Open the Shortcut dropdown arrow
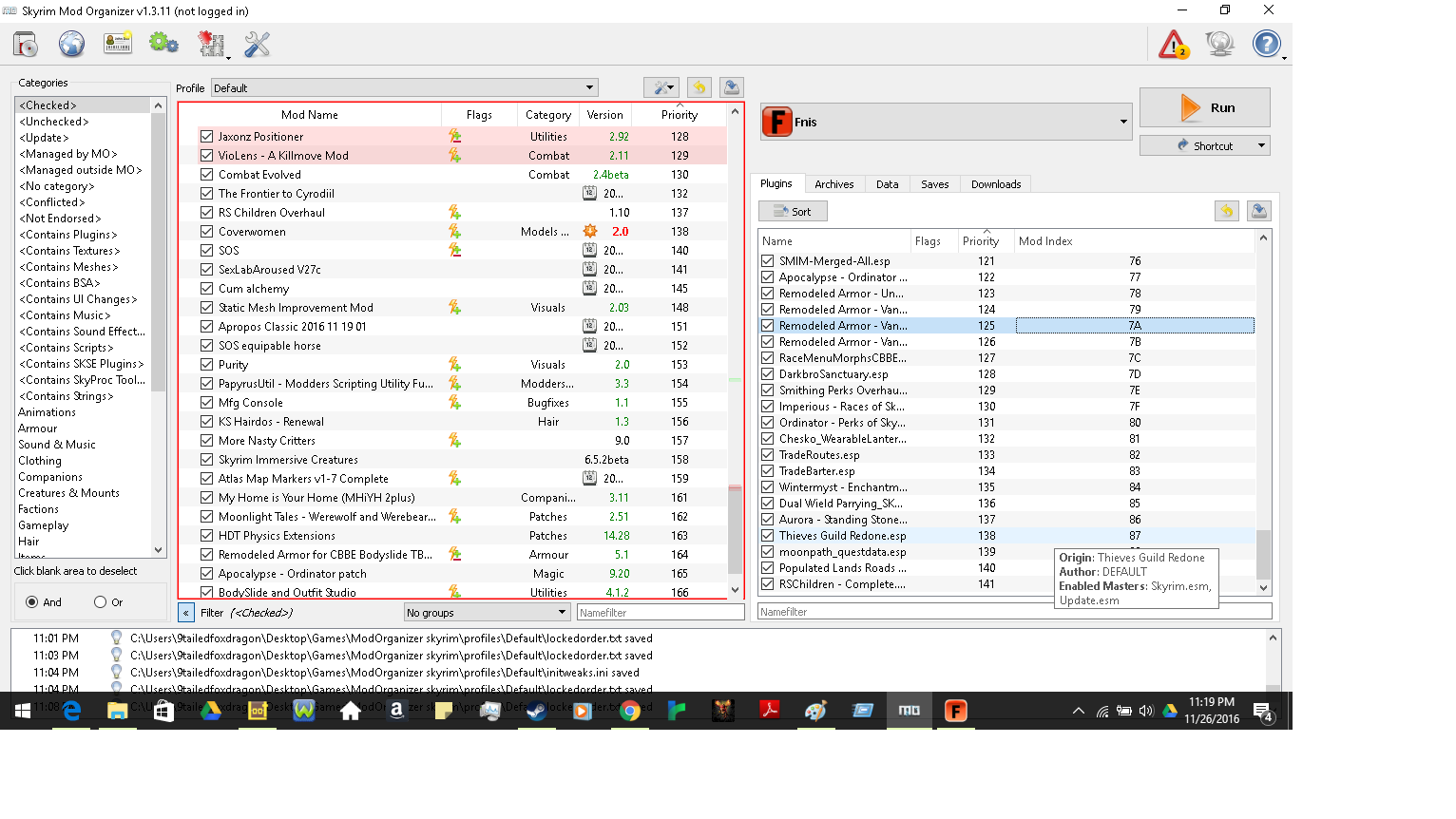This screenshot has height=819, width=1456. pyautogui.click(x=1262, y=145)
